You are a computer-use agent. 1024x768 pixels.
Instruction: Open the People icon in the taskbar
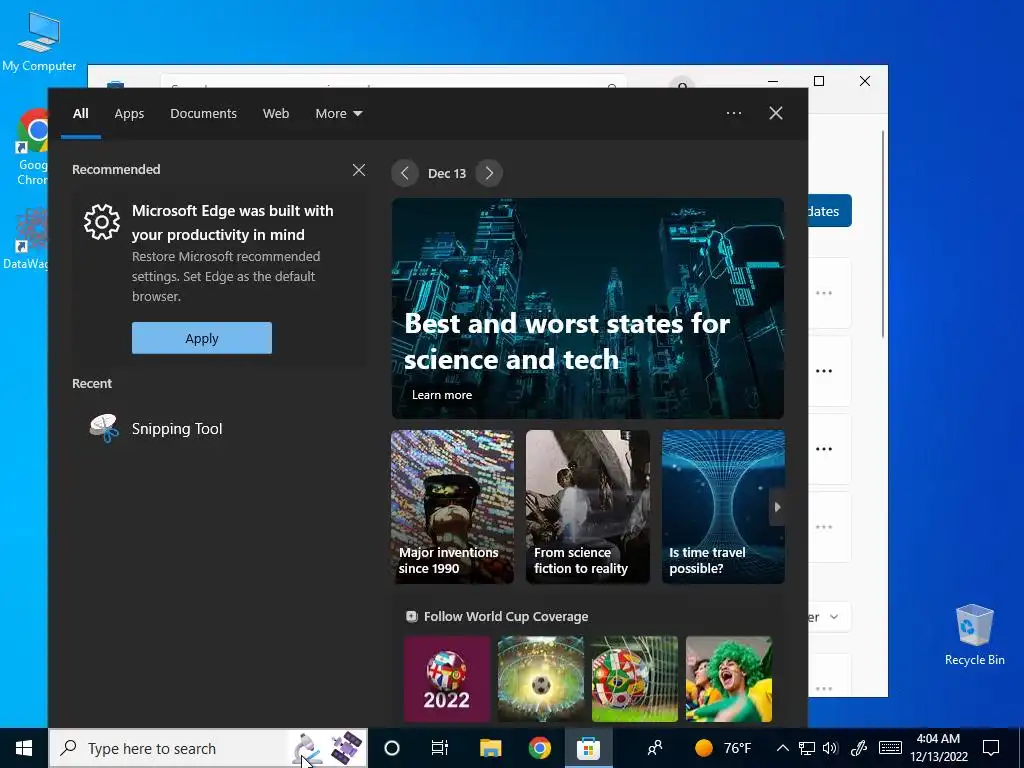tap(654, 748)
